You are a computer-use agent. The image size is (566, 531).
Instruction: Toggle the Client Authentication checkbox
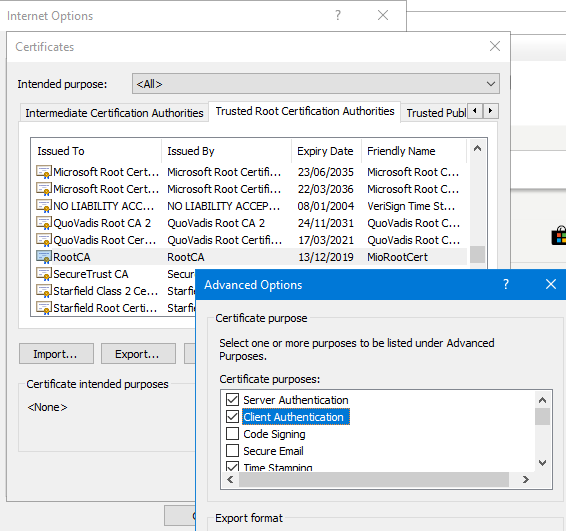(232, 417)
